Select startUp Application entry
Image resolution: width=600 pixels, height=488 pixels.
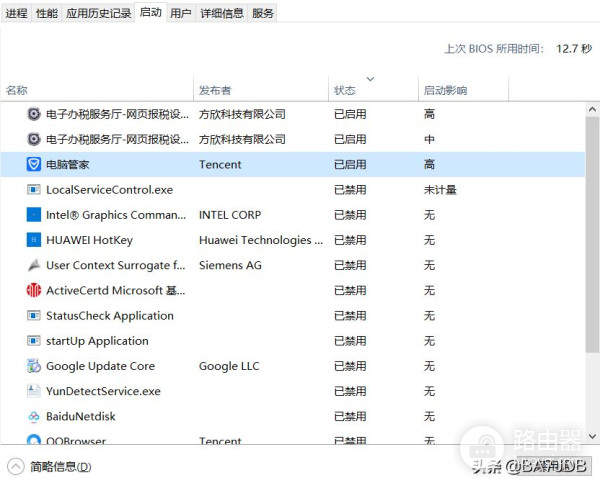97,341
